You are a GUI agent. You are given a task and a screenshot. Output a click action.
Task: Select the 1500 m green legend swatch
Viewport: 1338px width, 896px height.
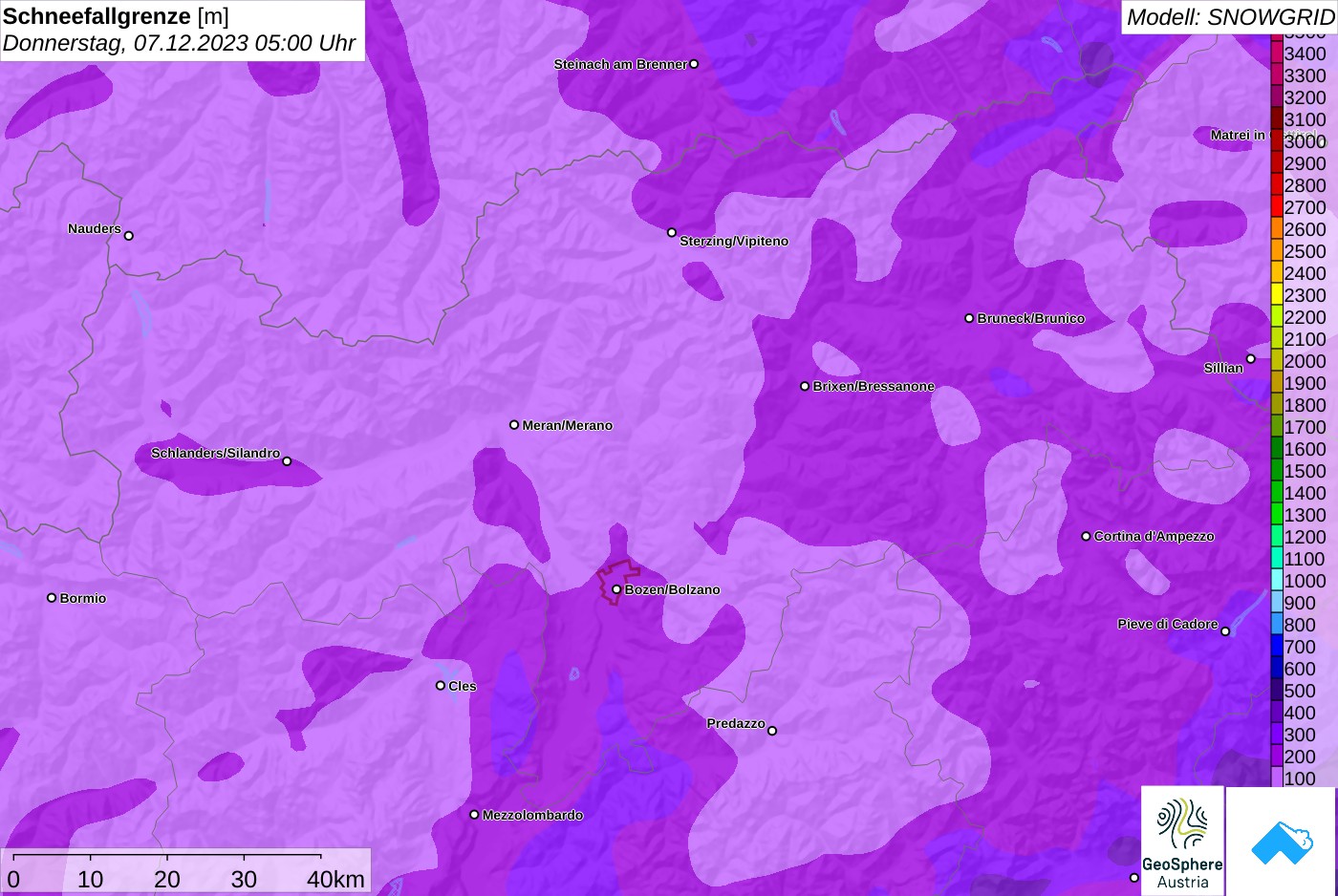point(1277,471)
